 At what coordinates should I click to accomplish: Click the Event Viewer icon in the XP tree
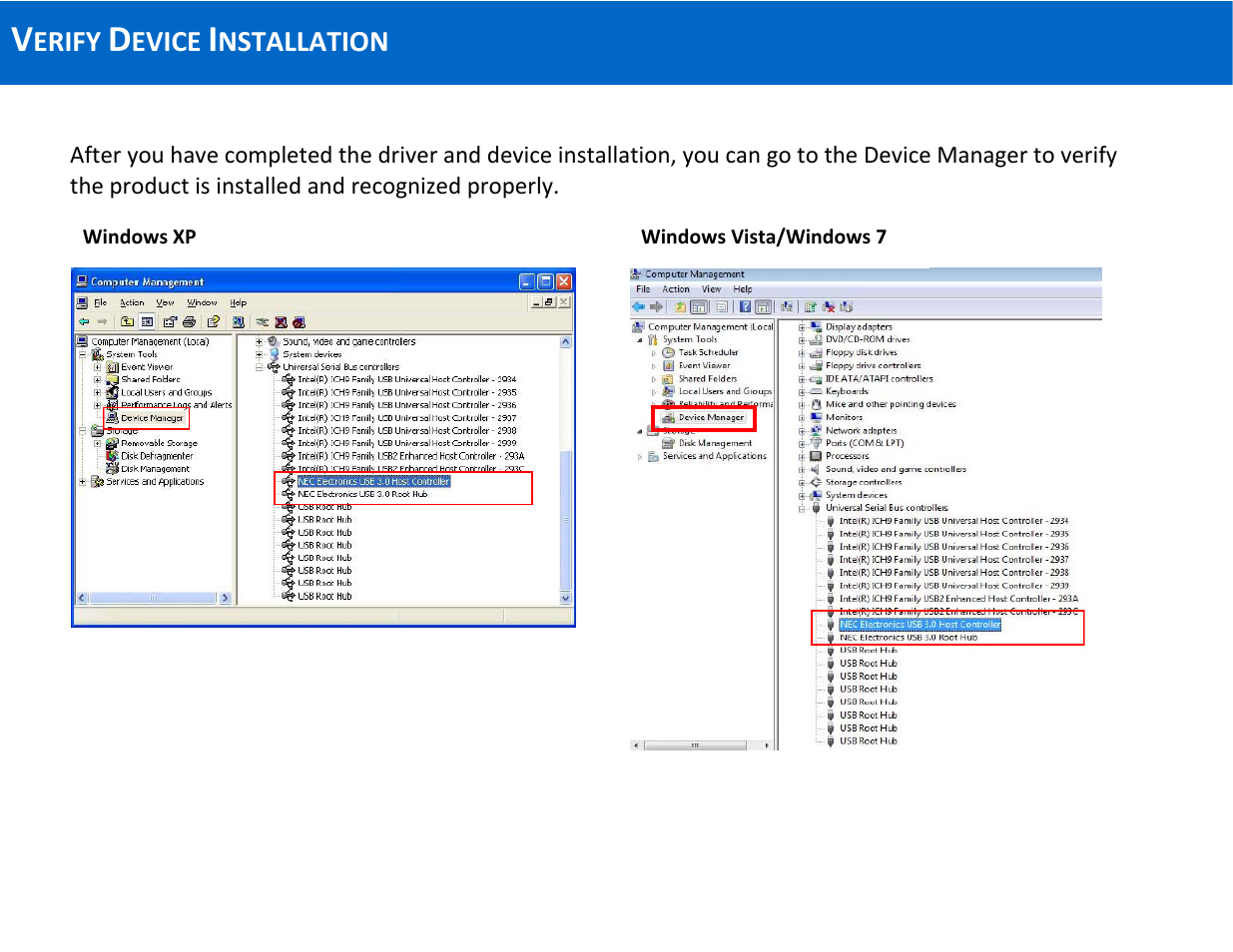point(113,367)
